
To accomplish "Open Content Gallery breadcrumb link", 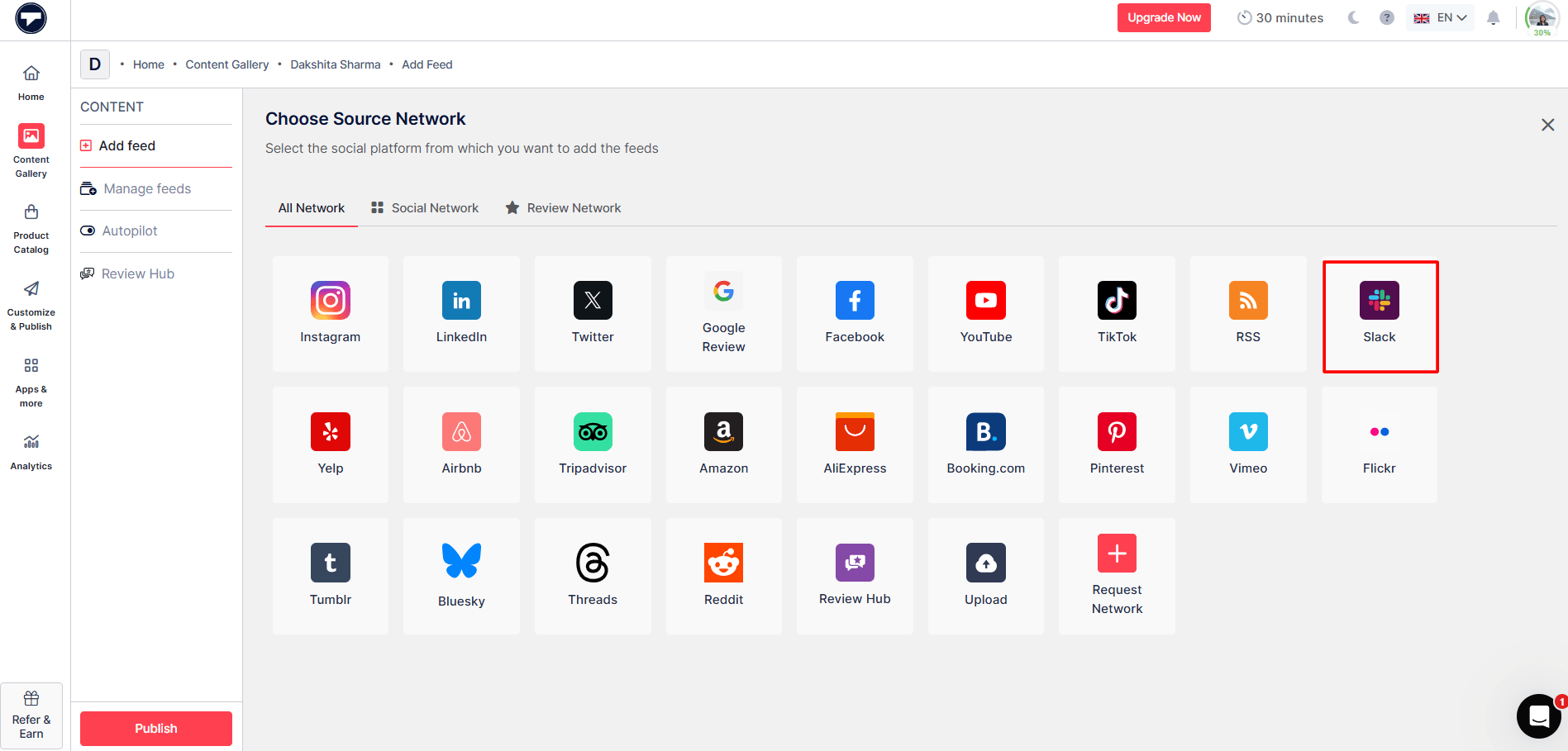I will point(227,64).
